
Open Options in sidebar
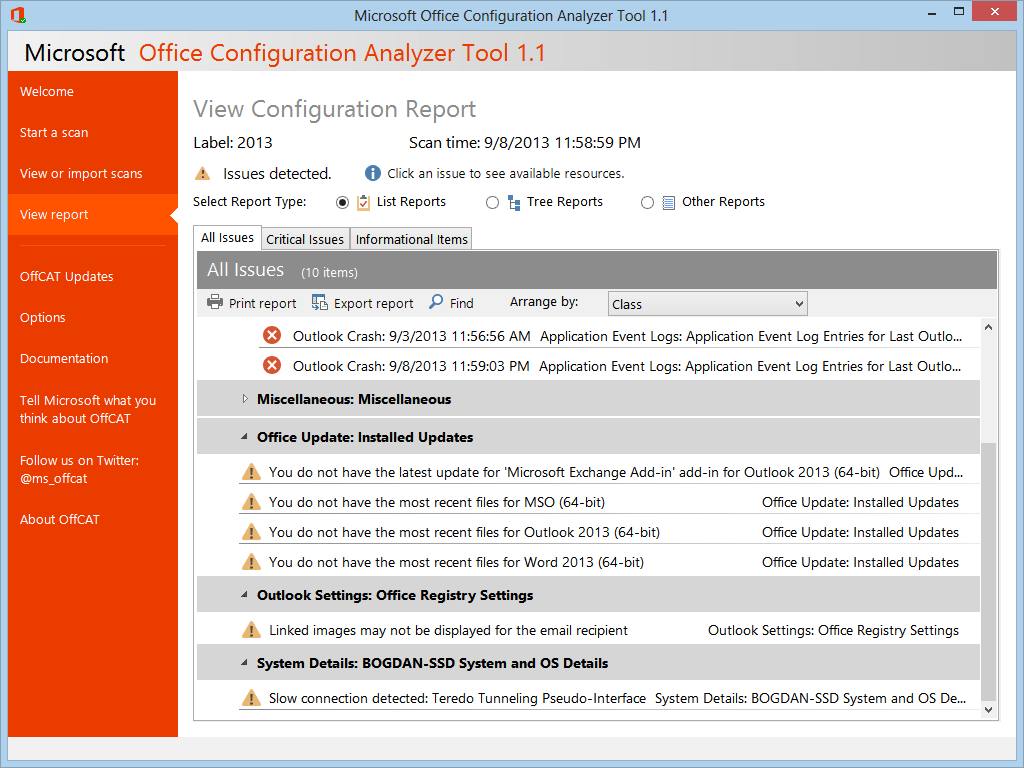(x=42, y=317)
